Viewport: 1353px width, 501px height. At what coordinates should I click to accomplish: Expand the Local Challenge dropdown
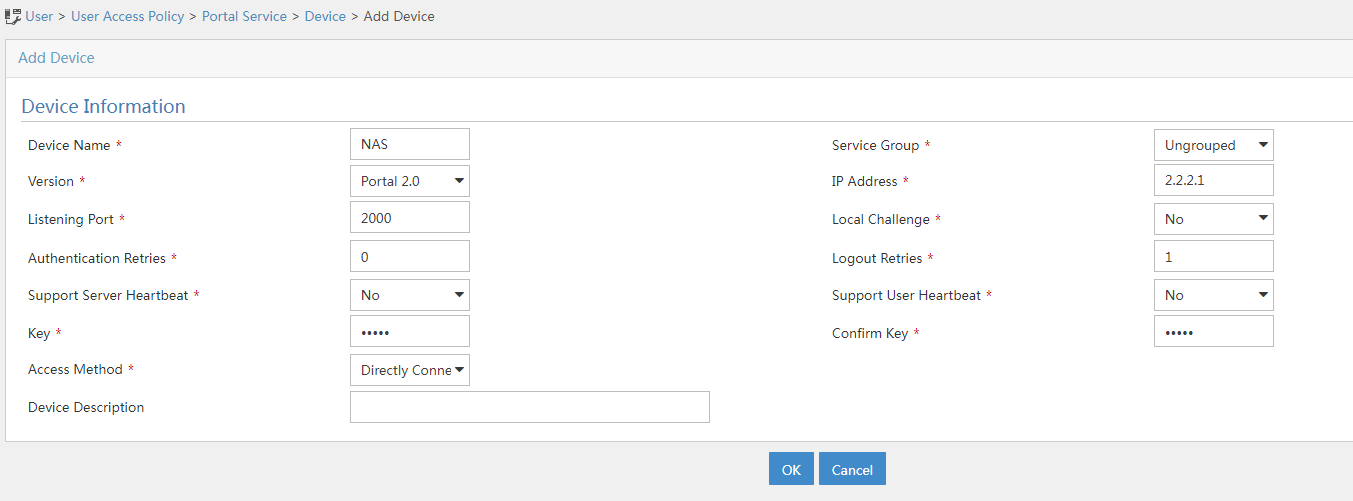click(x=1214, y=218)
